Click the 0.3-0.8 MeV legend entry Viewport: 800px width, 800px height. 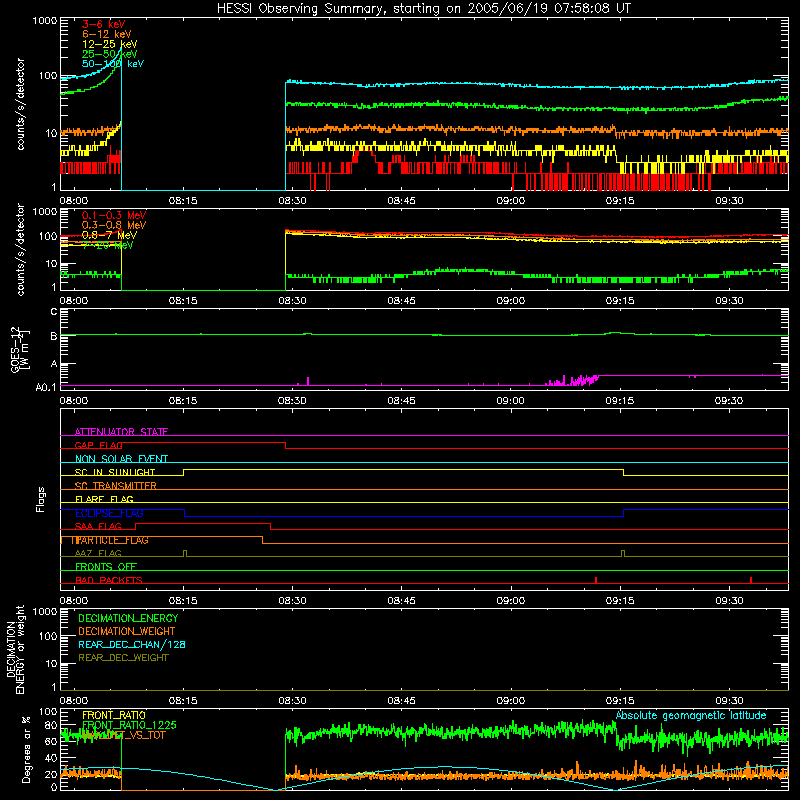tap(114, 225)
